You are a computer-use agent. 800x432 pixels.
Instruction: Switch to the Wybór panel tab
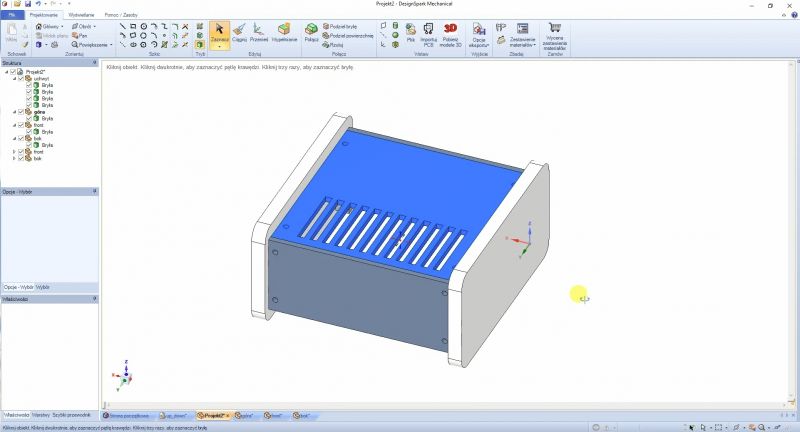pos(42,287)
